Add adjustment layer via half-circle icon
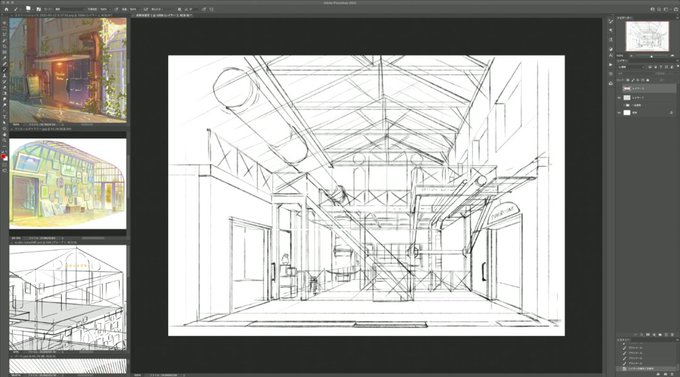 (654, 334)
